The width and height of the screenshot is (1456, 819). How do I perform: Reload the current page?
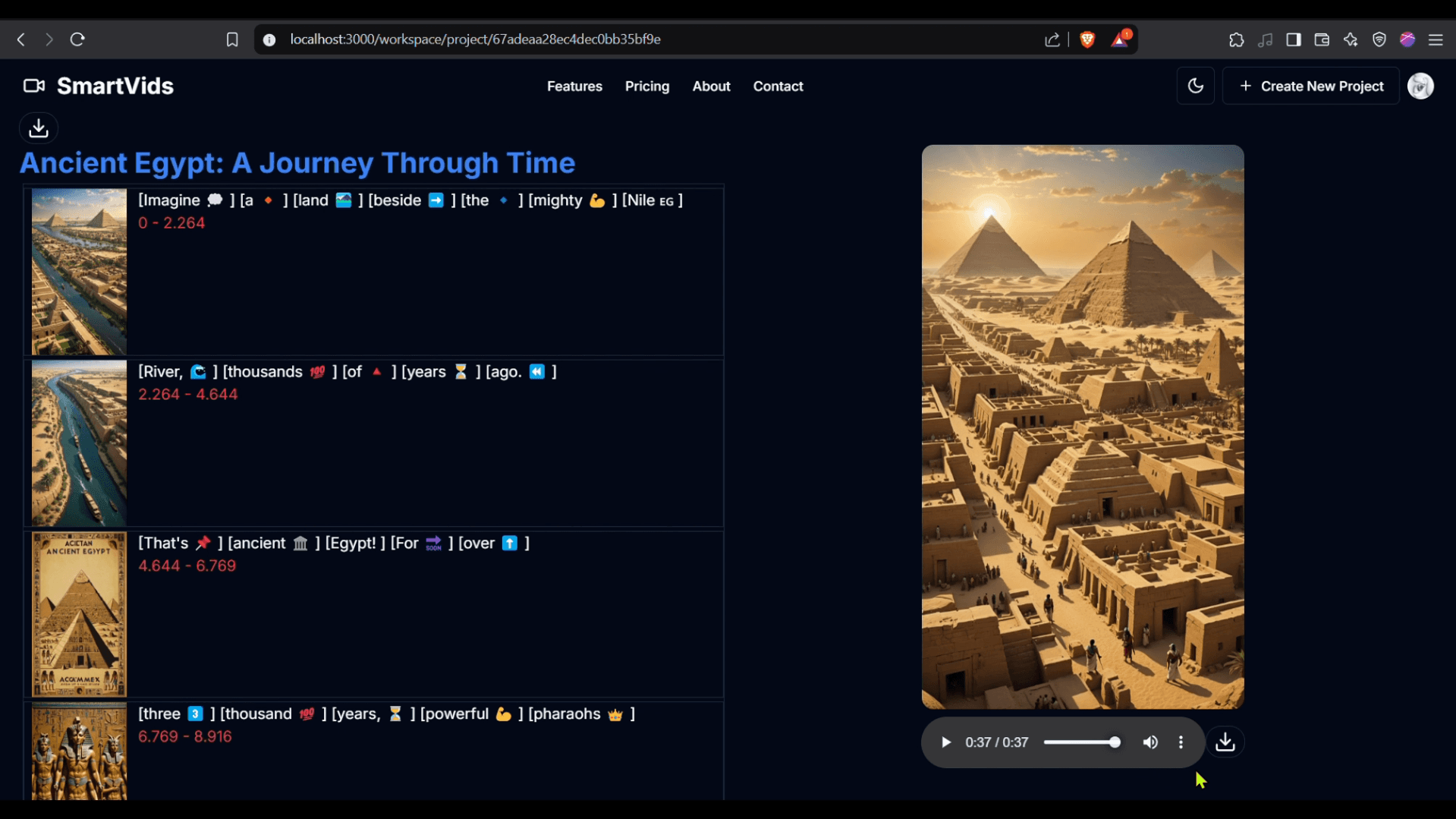tap(77, 39)
